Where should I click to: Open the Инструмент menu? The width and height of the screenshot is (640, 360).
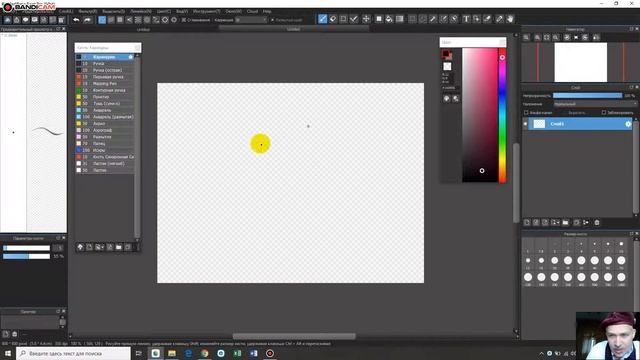207,11
